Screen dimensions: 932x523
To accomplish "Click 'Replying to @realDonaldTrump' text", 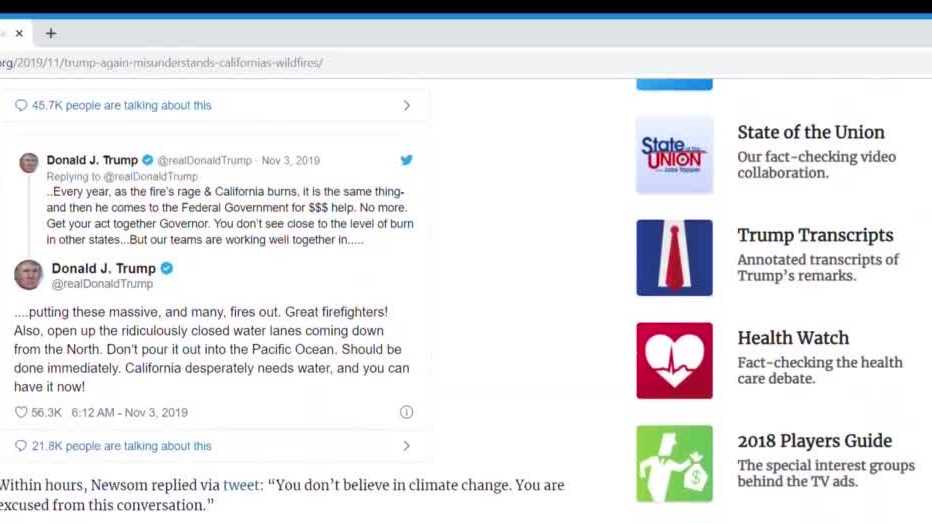I will [x=122, y=177].
